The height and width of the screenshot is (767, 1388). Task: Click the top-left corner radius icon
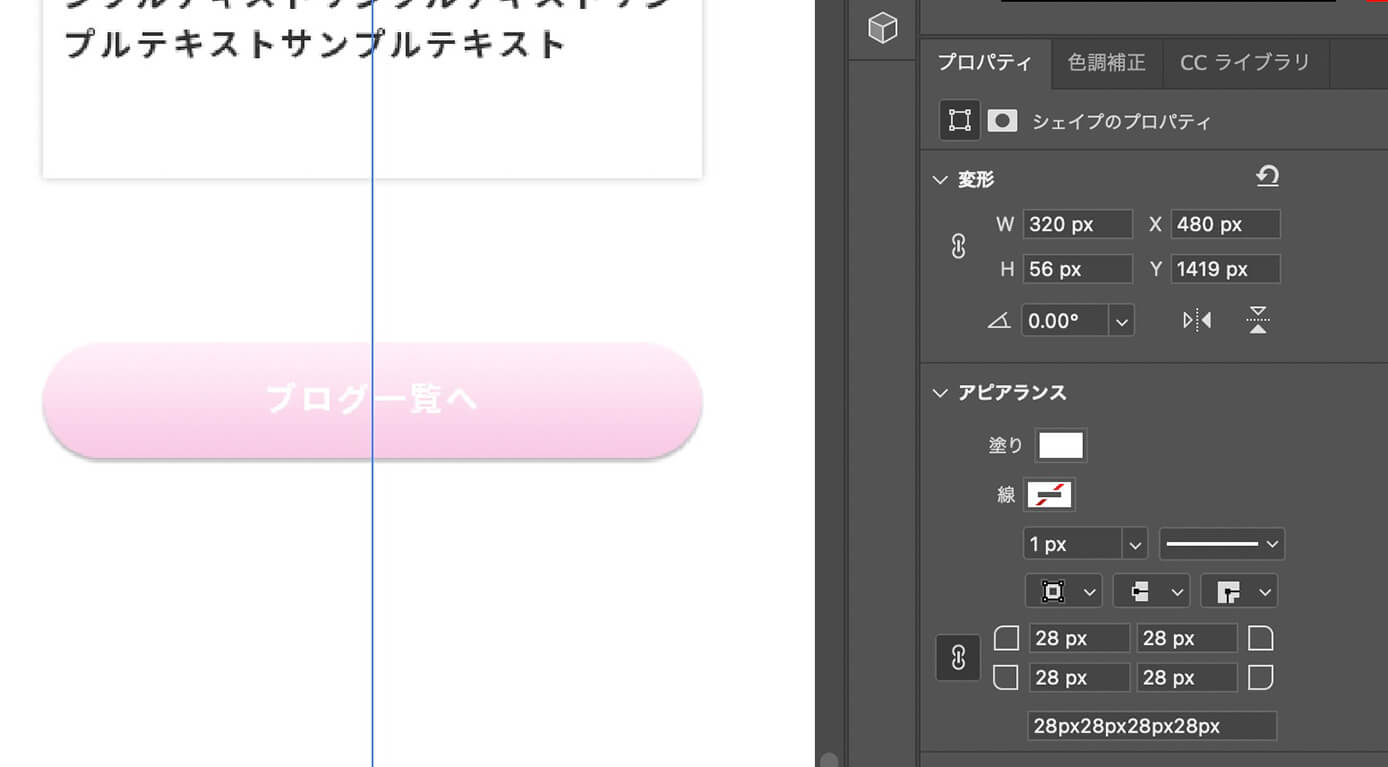1006,638
